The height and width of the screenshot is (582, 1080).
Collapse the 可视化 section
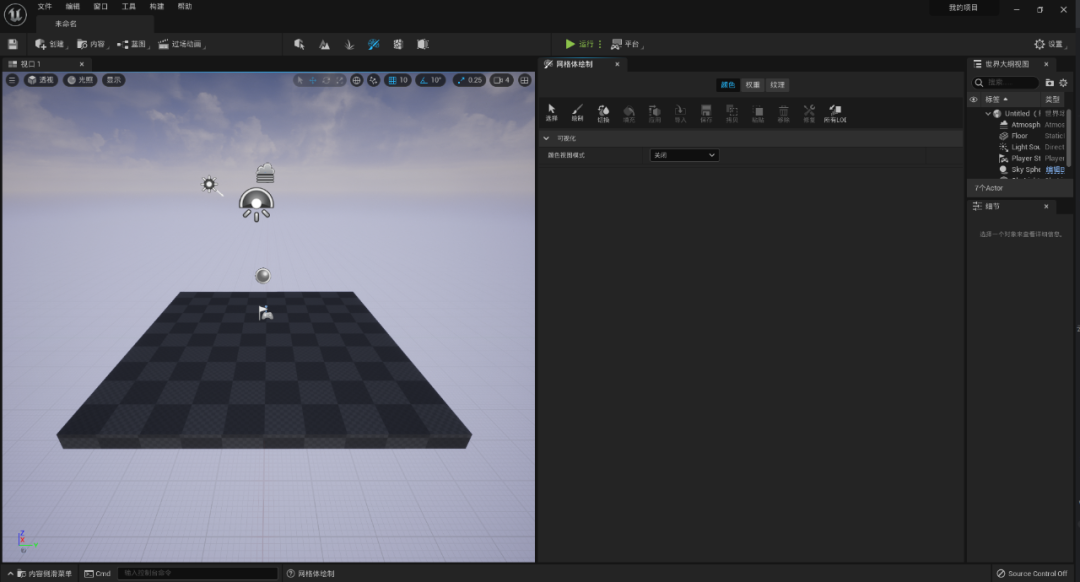[x=546, y=138]
